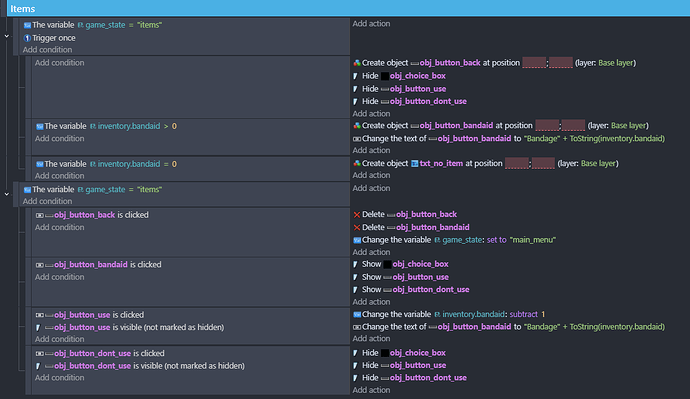The width and height of the screenshot is (690, 399).
Task: Click Add action below Hide obj_button_dont_use in first event
Action: [371, 113]
